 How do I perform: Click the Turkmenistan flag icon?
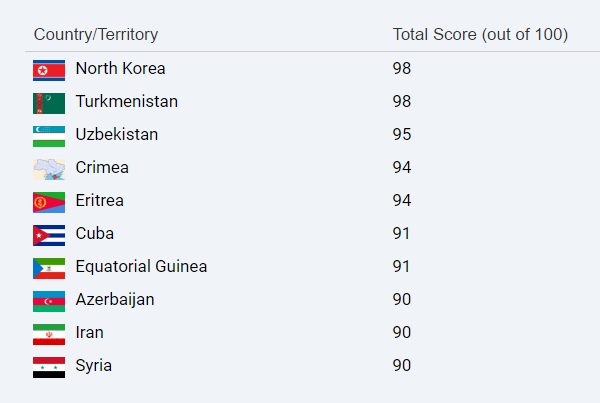49,103
